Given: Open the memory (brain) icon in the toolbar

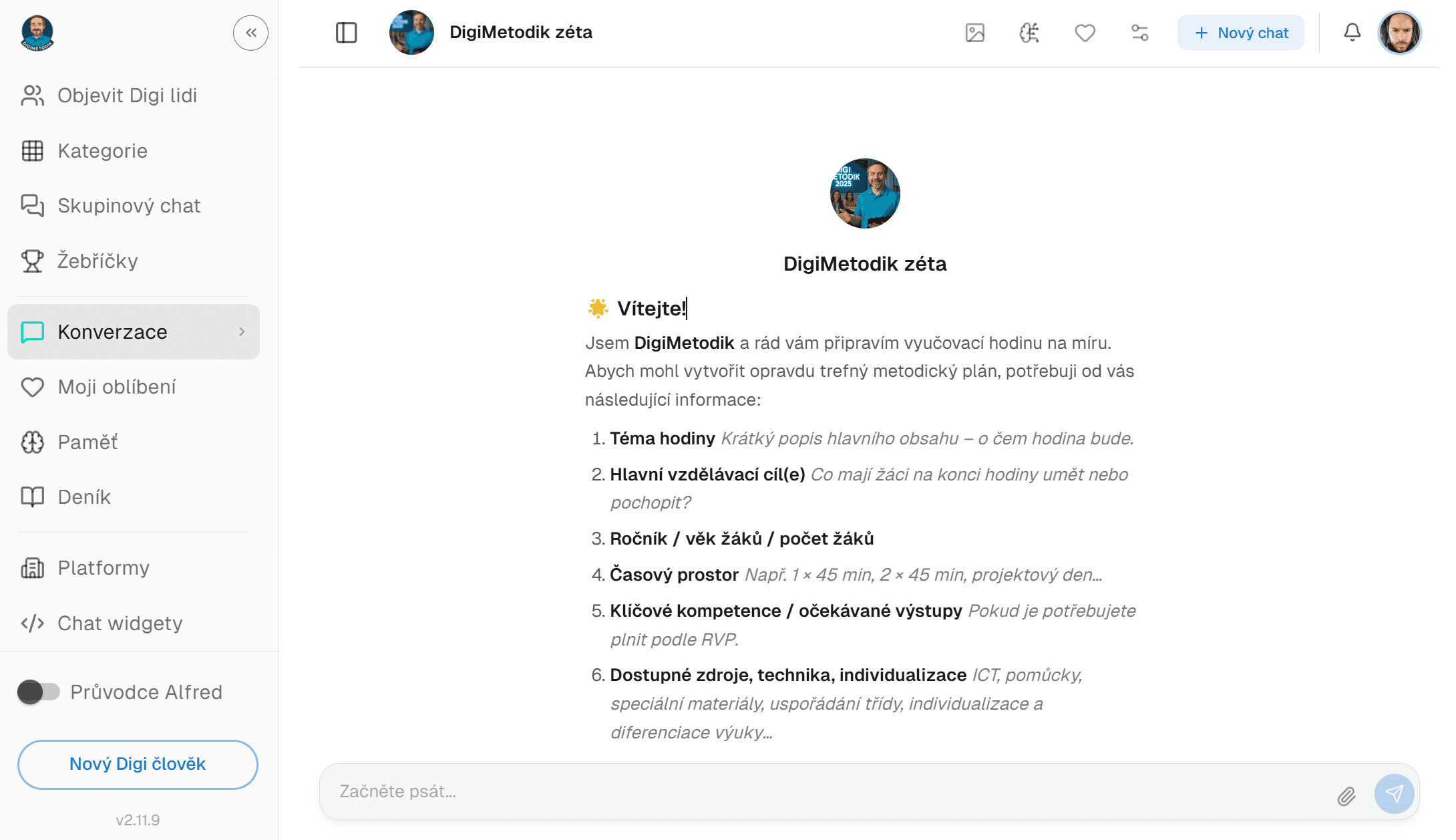Looking at the screenshot, I should tap(1029, 32).
